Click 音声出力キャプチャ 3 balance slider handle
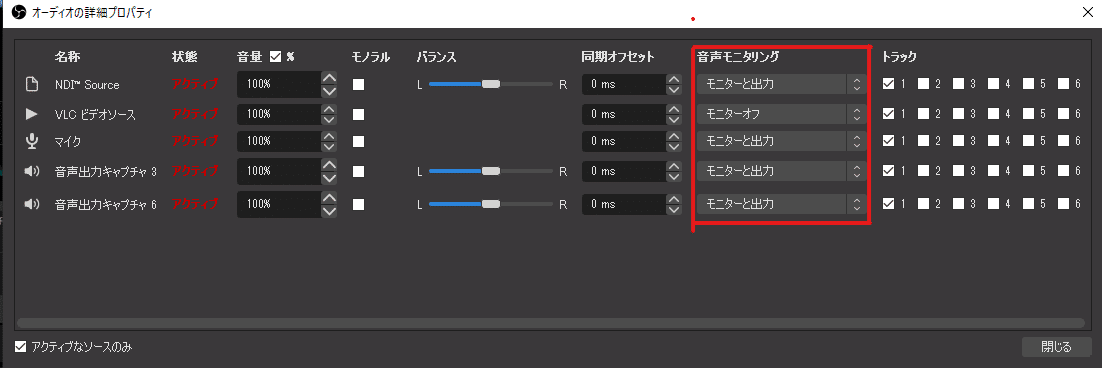Screen dimensions: 1102x368 coord(491,171)
